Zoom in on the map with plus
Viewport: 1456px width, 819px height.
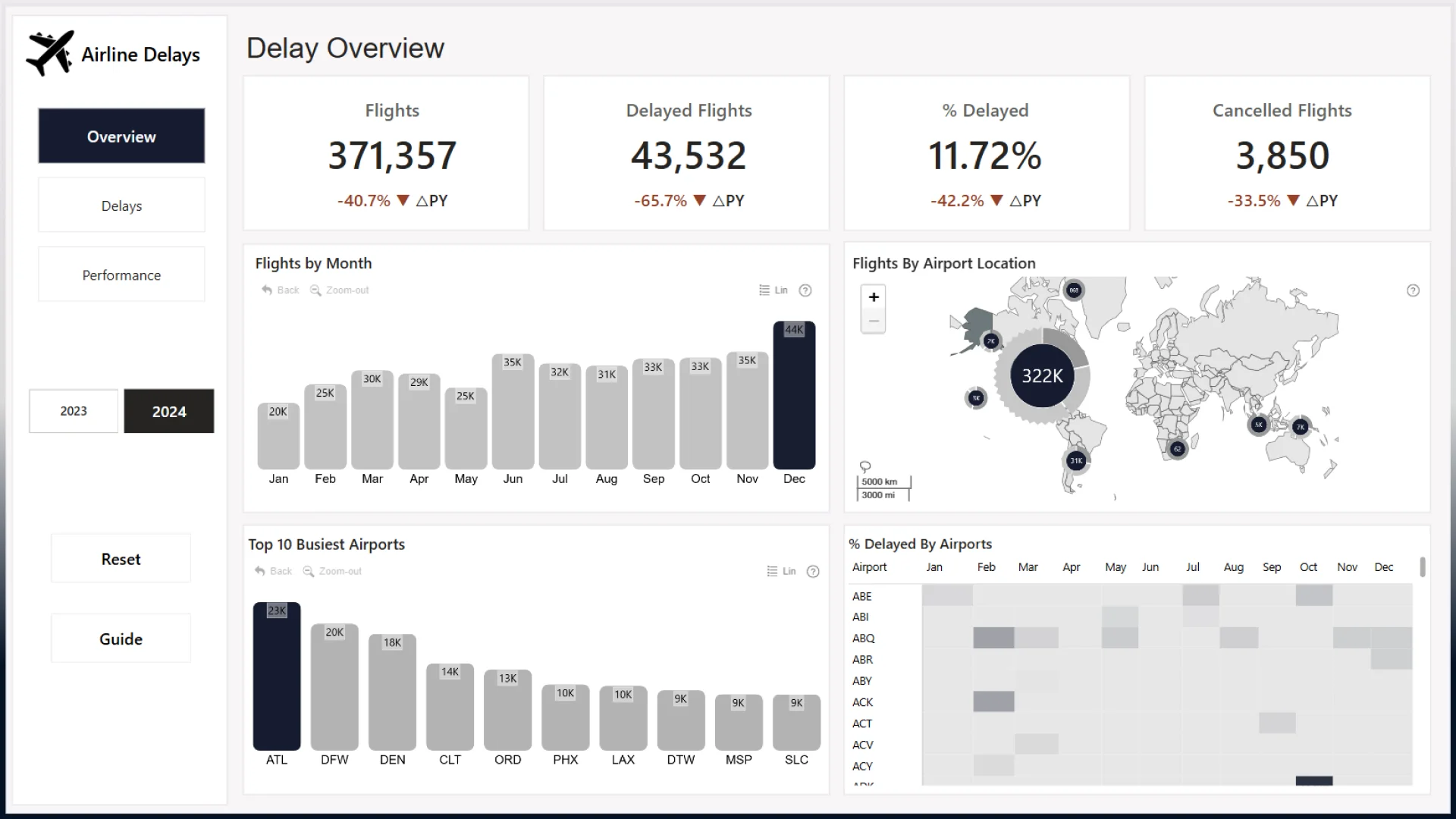coord(874,297)
